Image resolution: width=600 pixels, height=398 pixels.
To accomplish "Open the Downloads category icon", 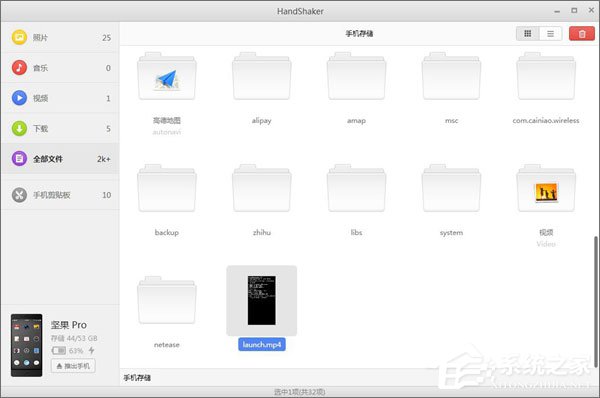I will pyautogui.click(x=19, y=128).
